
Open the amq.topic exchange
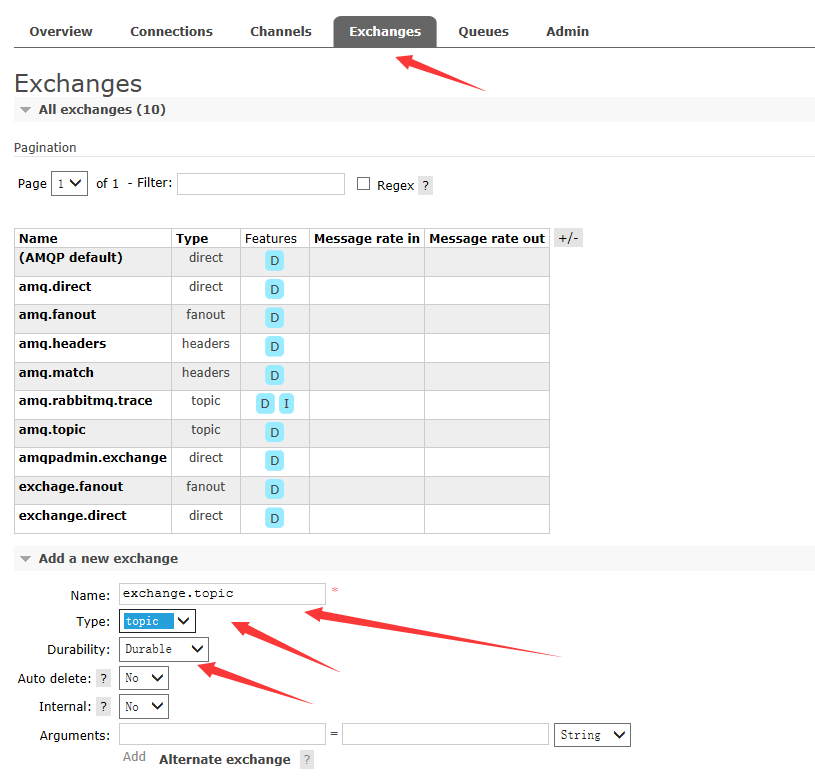click(52, 430)
